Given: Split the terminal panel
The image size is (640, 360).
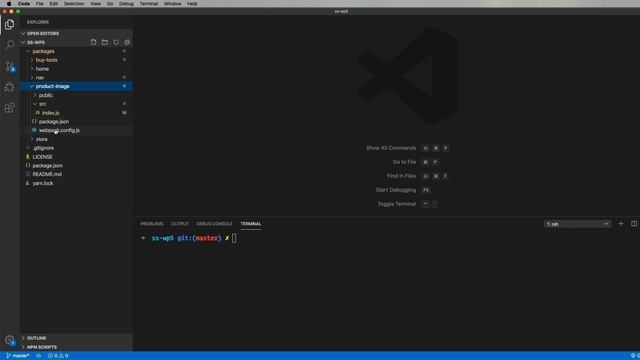Looking at the screenshot, I should [x=634, y=224].
